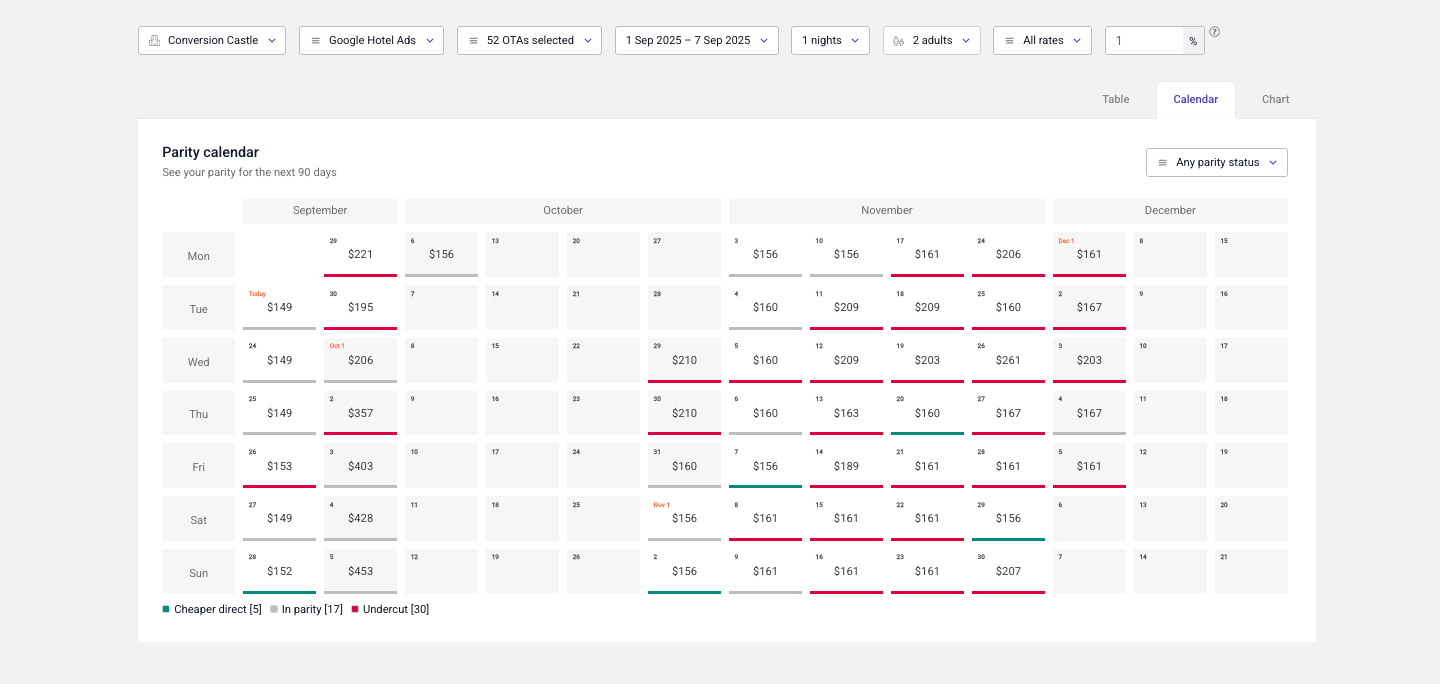Click the guests icon beside 2 adults

899,41
